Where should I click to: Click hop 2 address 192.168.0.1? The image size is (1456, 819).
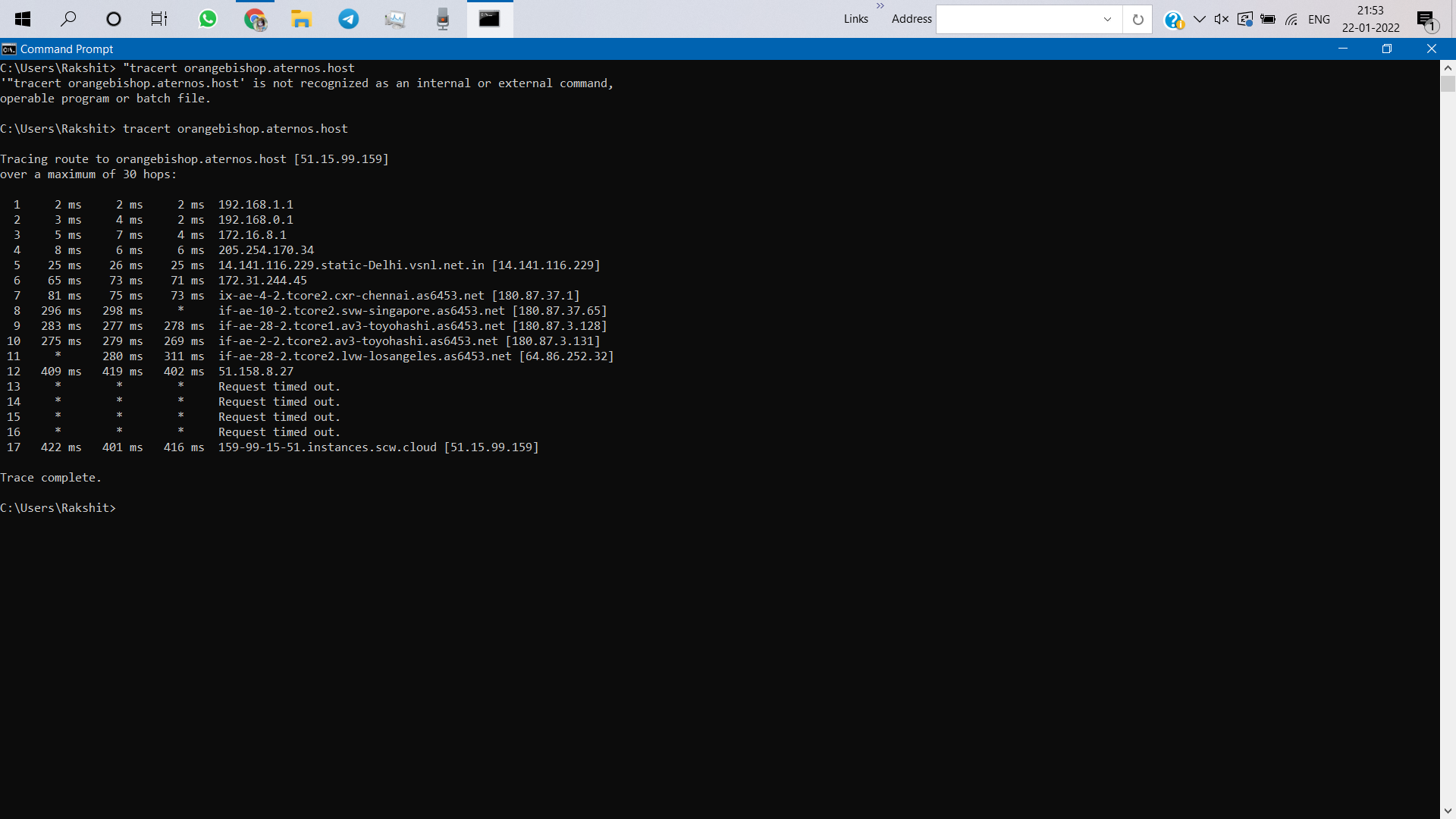point(256,220)
